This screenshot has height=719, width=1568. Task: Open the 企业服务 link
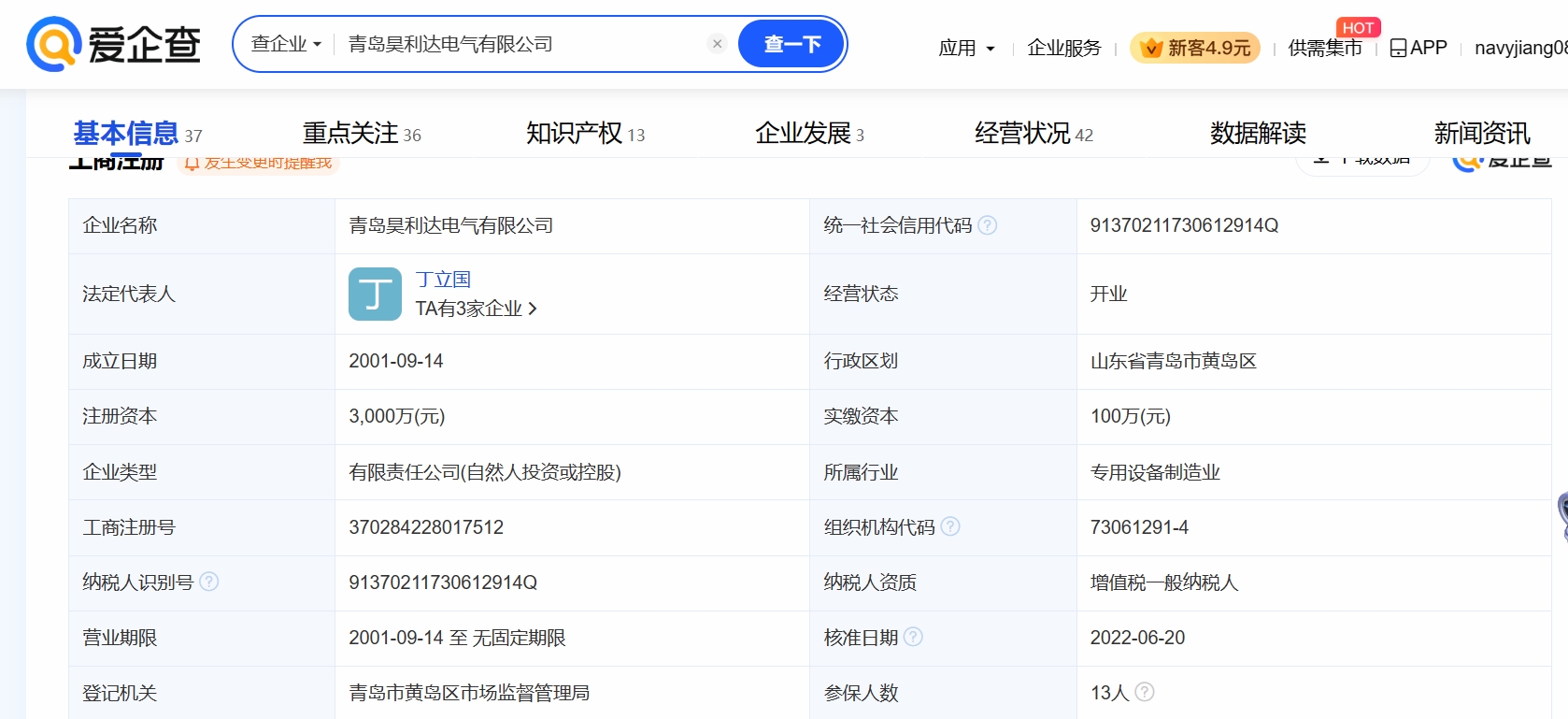1064,48
